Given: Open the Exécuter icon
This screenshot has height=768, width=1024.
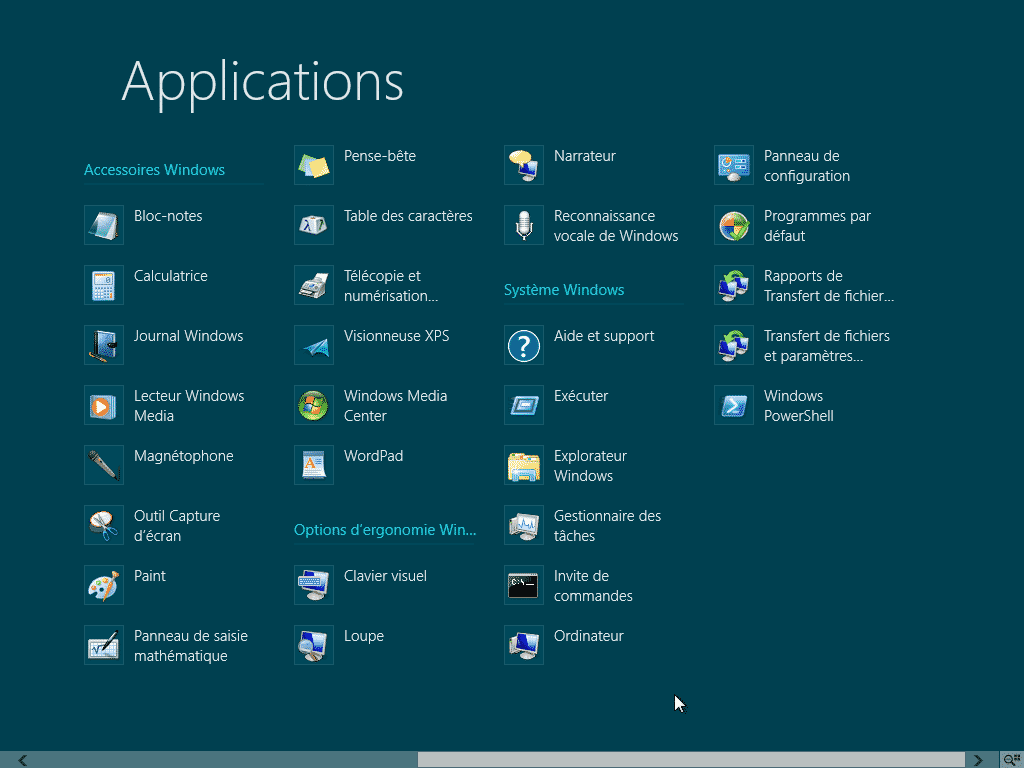Looking at the screenshot, I should (x=524, y=406).
